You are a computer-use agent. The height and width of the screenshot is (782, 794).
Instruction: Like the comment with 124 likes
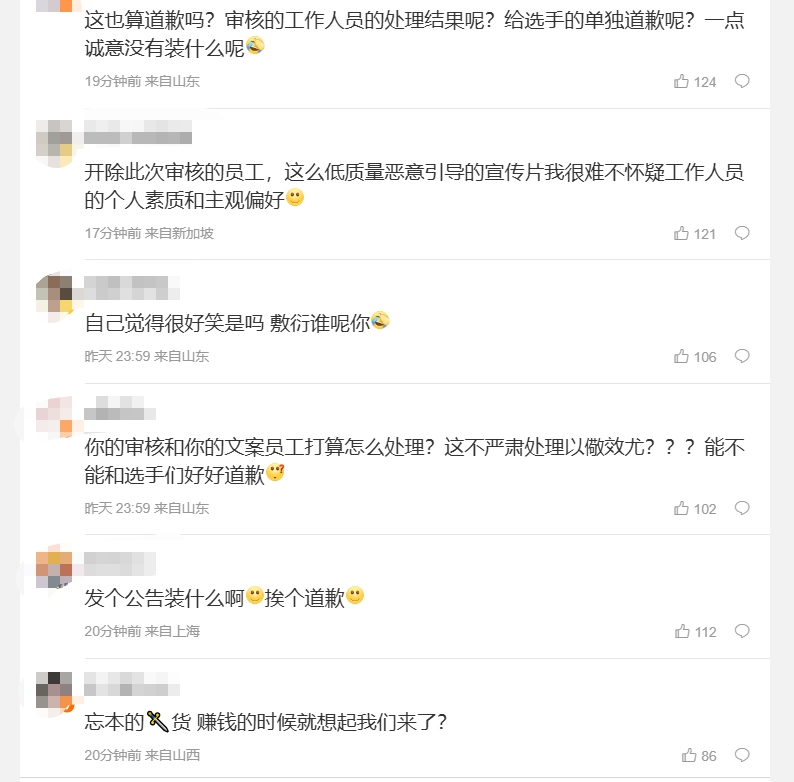tap(682, 82)
